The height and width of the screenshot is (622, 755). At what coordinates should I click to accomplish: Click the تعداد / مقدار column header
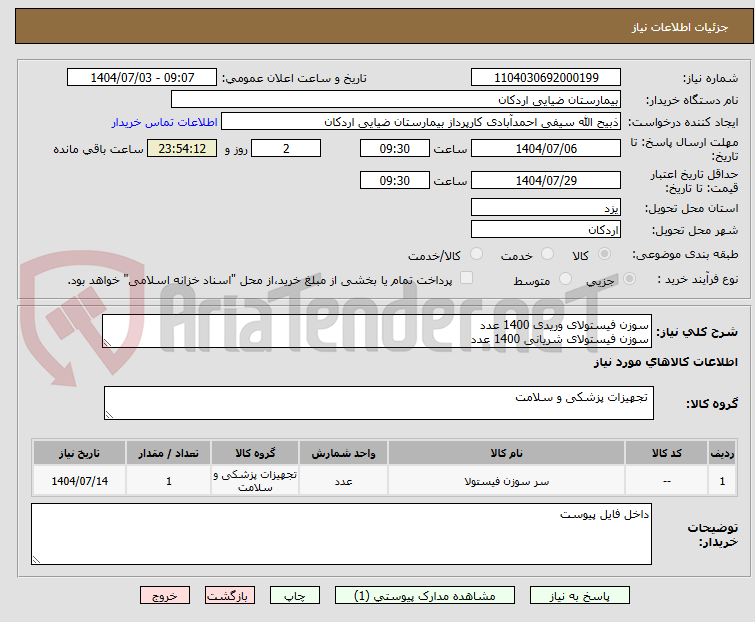click(169, 453)
